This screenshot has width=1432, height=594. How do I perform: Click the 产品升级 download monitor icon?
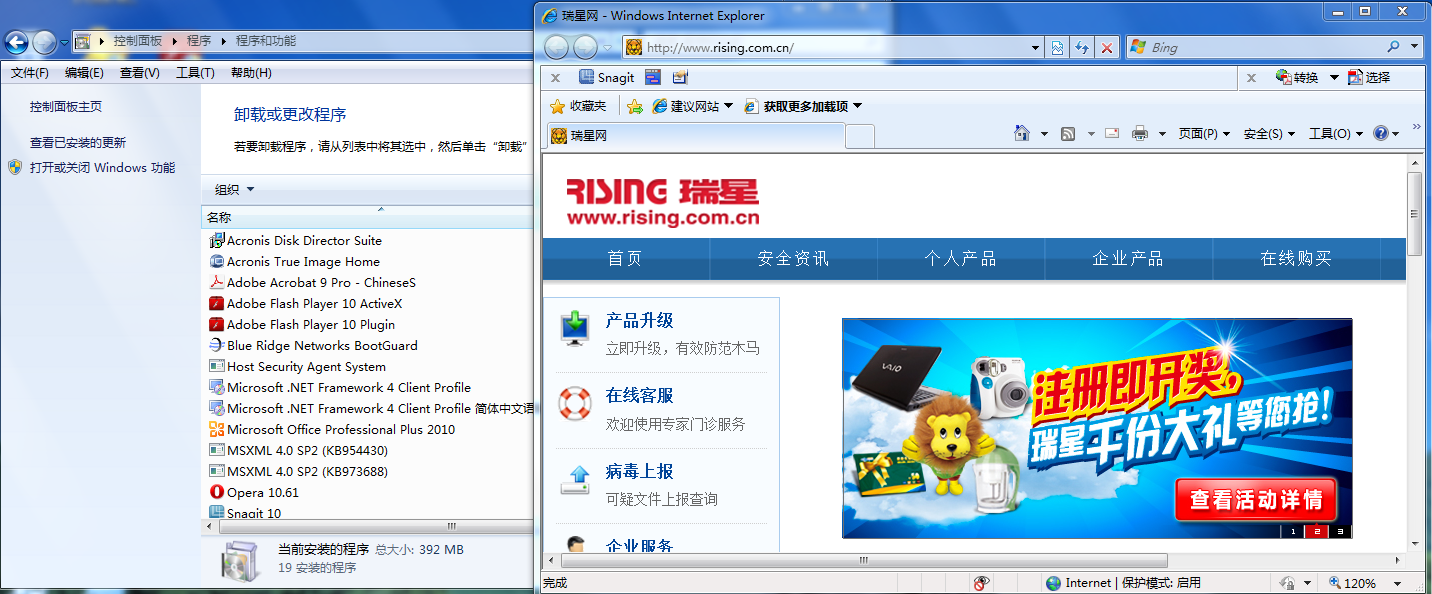(575, 329)
